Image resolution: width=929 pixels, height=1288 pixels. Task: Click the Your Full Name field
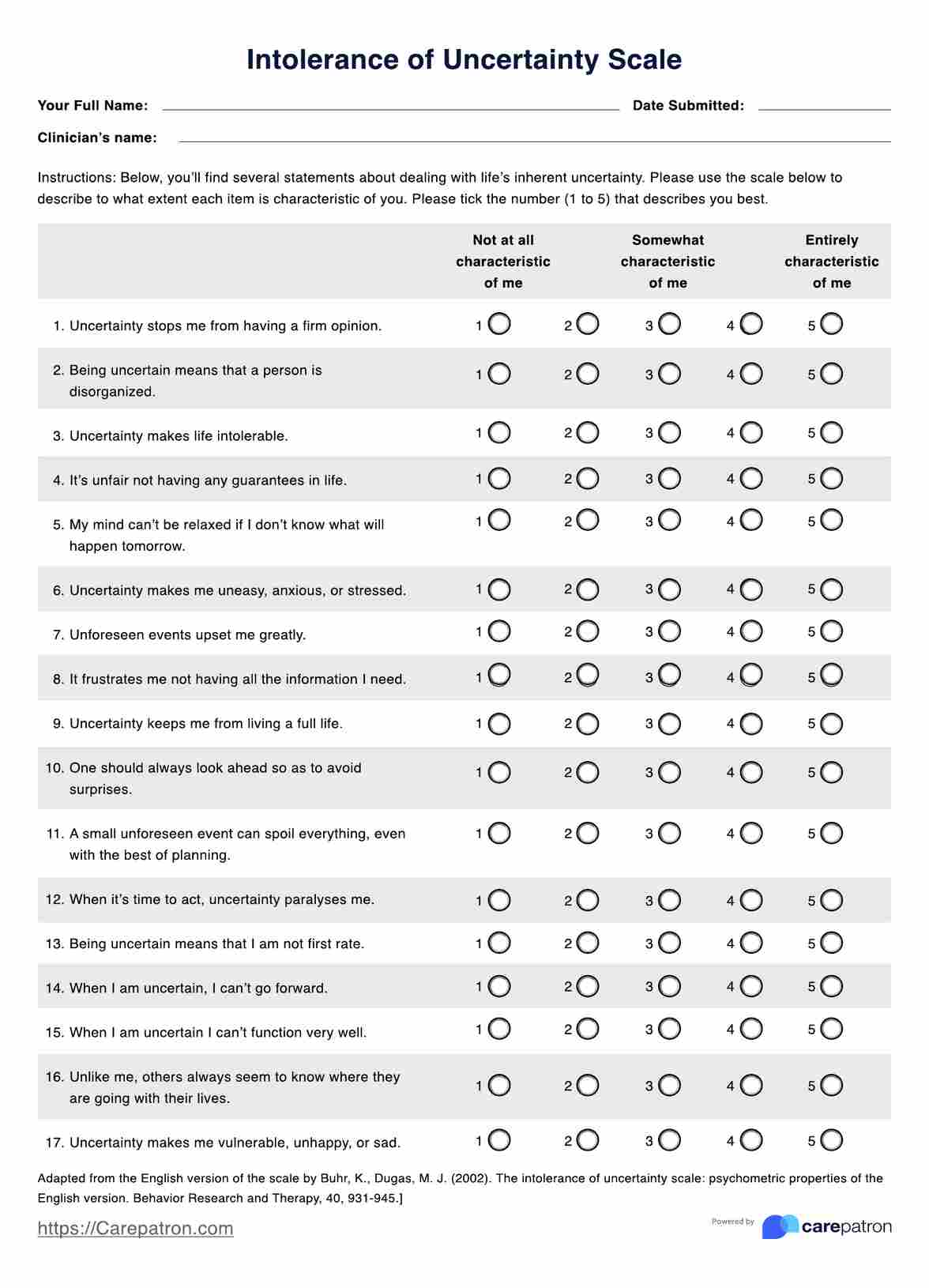[390, 104]
